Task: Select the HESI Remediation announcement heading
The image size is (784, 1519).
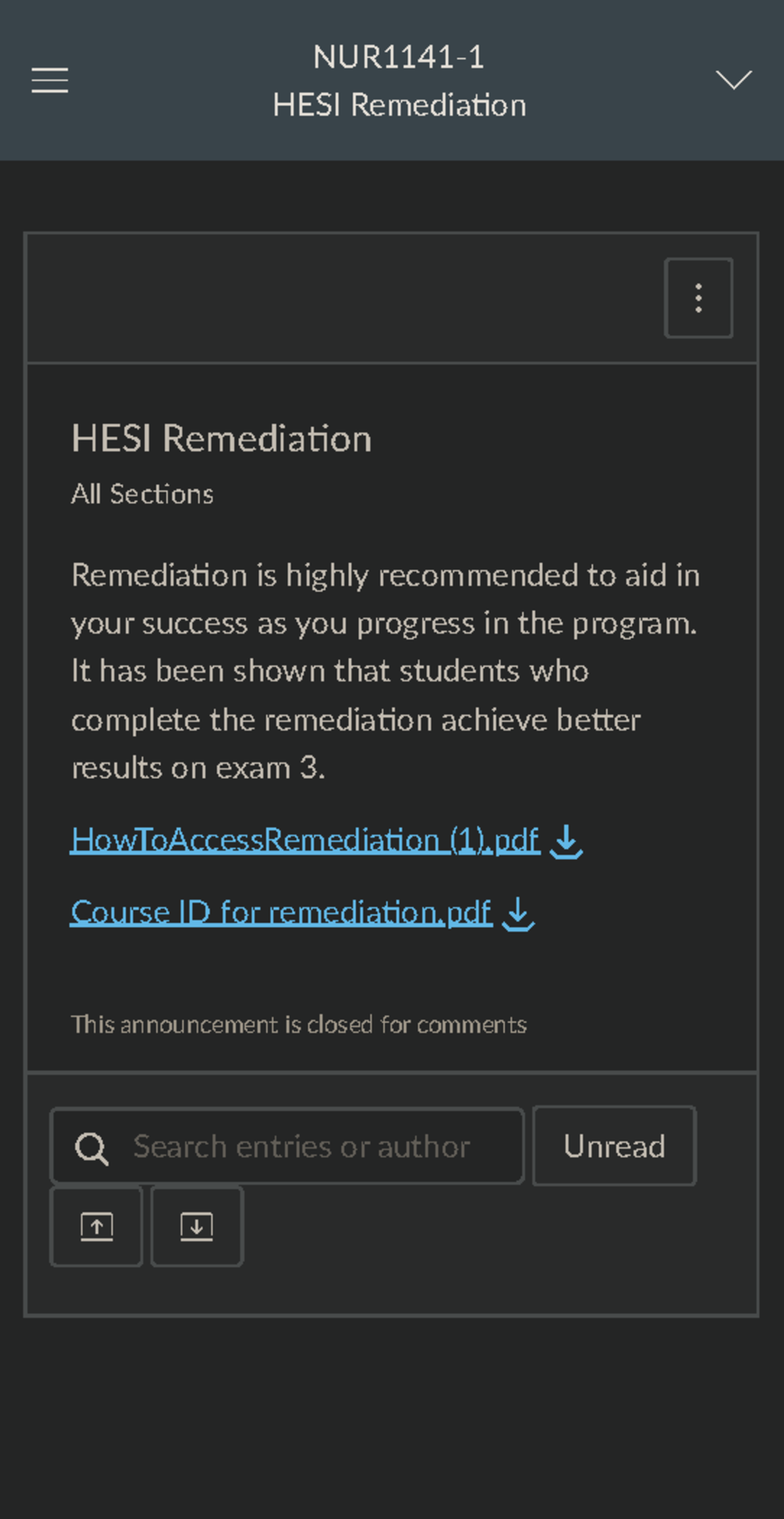Action: pos(221,438)
